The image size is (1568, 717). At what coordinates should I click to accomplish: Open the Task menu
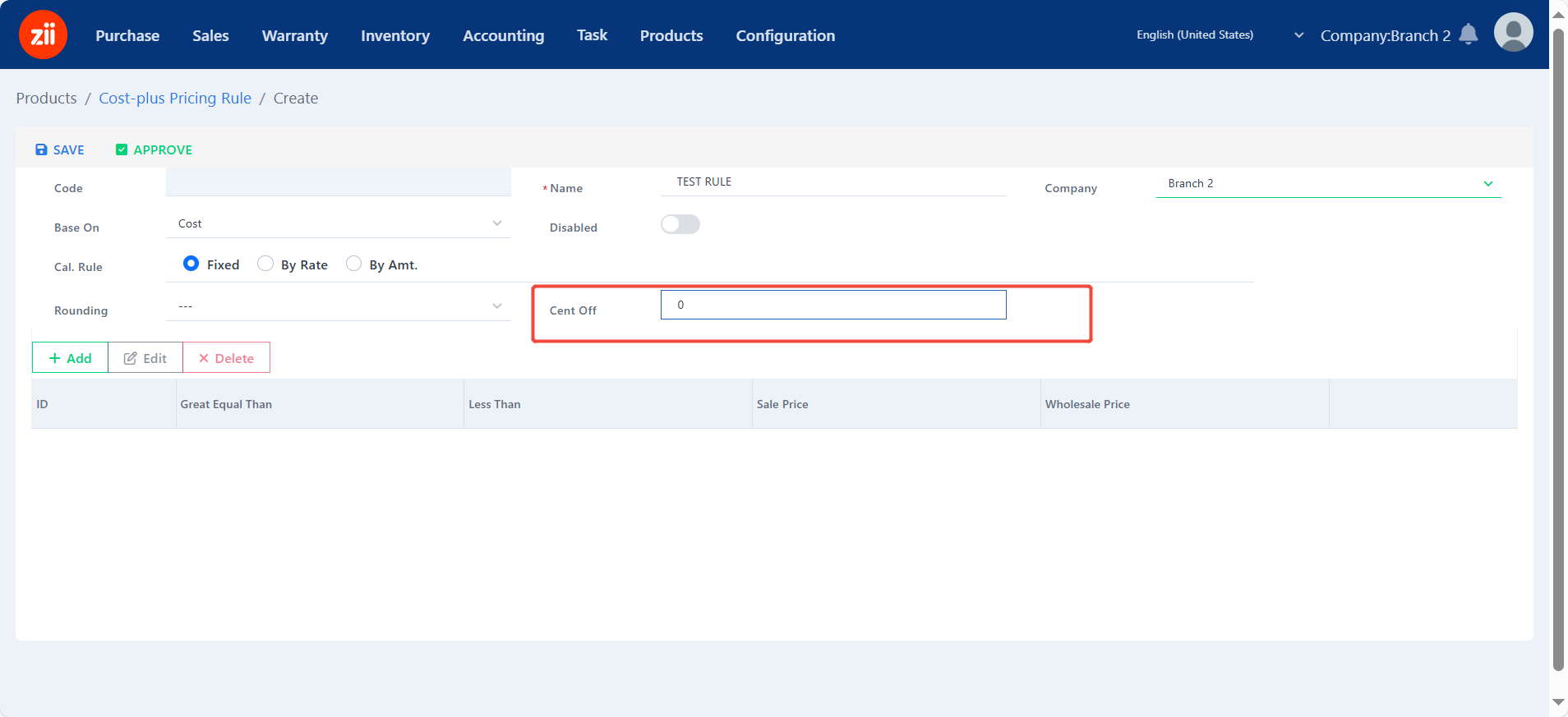point(593,34)
